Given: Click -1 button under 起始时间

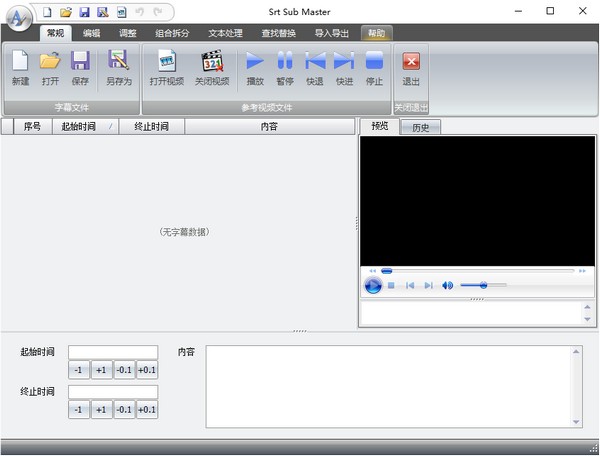Looking at the screenshot, I should [x=79, y=370].
